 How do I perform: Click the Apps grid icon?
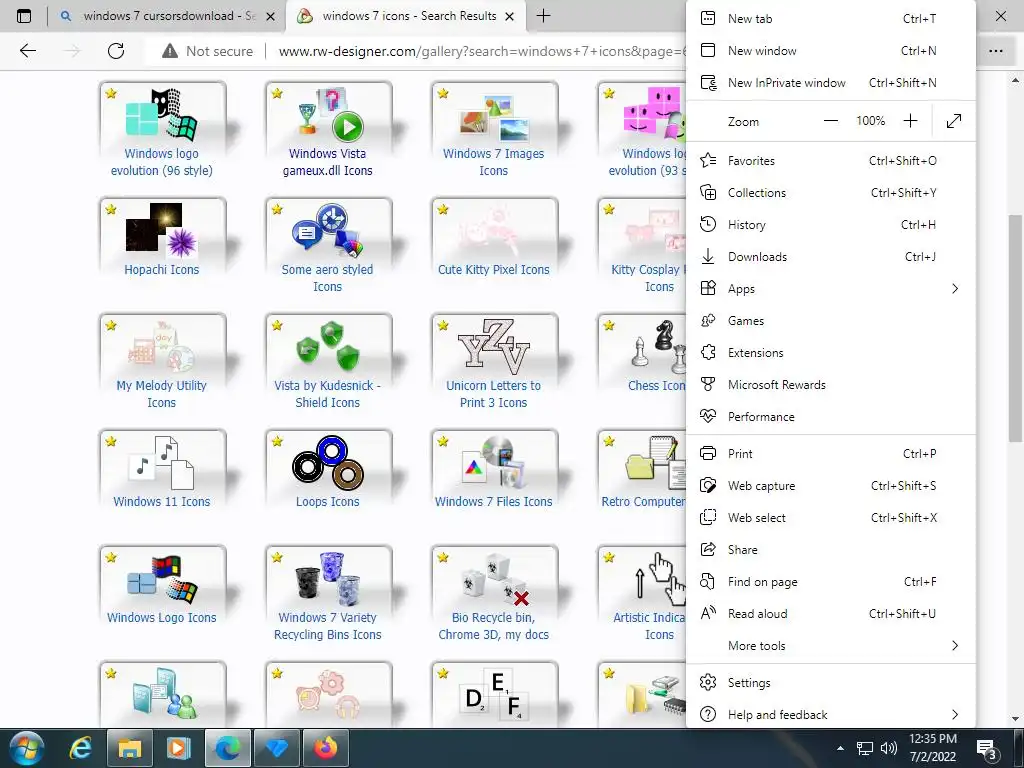pos(708,289)
